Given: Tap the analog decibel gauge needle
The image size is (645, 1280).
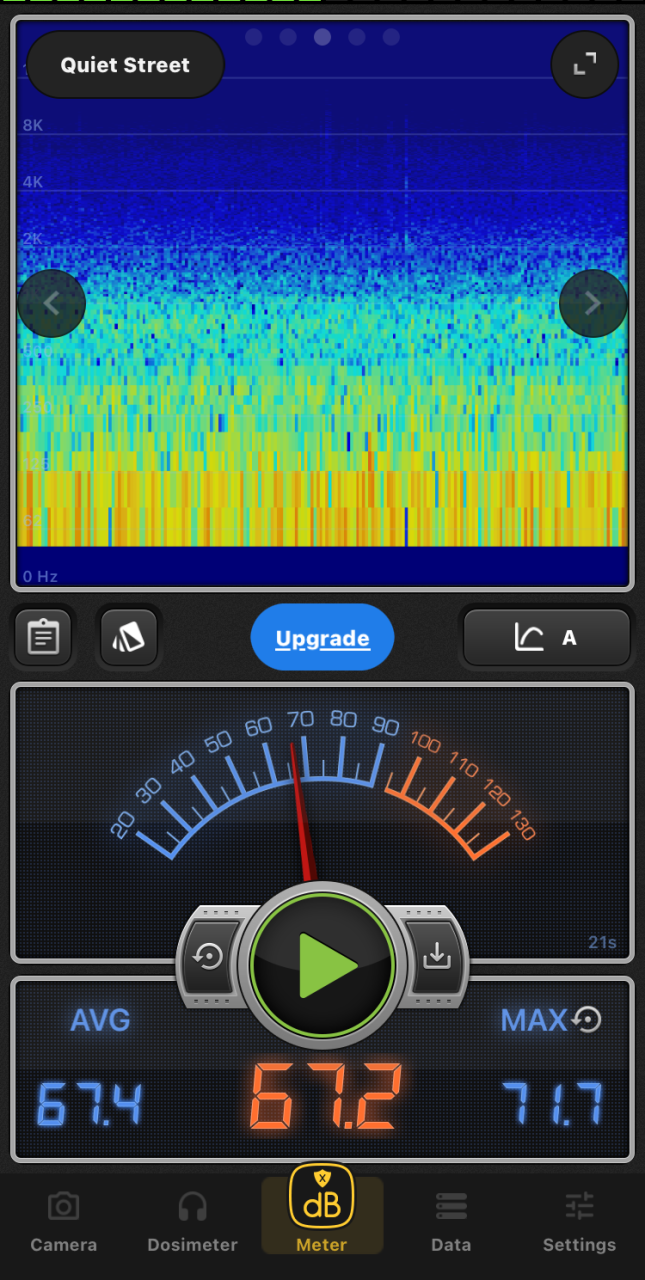Looking at the screenshot, I should coord(302,810).
